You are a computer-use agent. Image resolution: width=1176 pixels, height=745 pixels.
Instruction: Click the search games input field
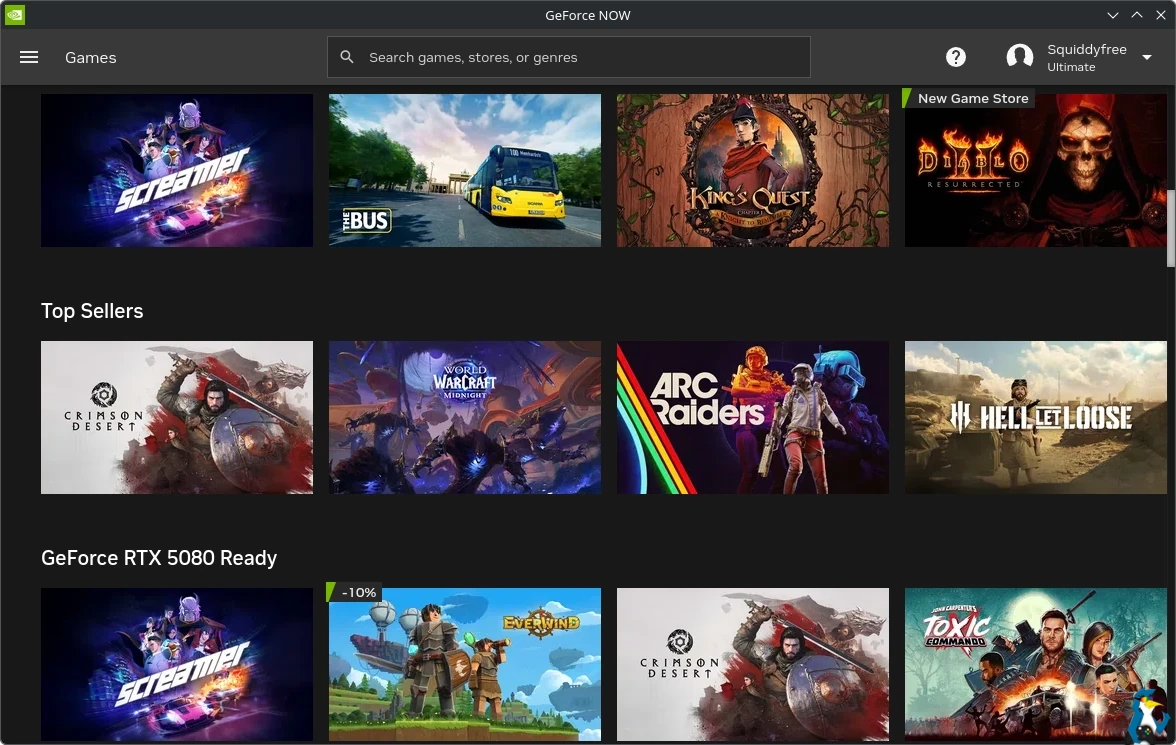point(580,58)
